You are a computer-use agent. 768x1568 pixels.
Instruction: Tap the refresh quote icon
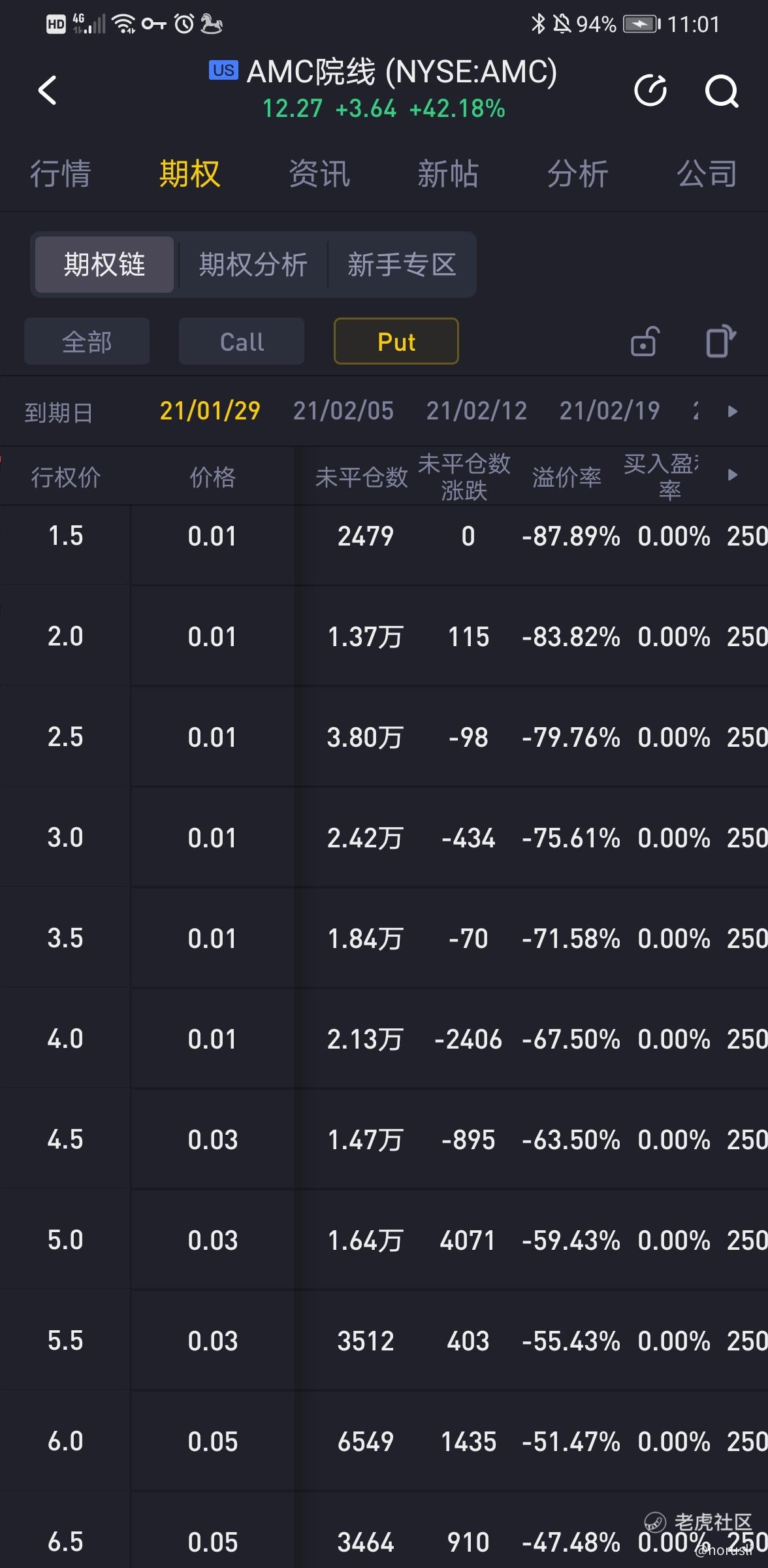coord(651,90)
